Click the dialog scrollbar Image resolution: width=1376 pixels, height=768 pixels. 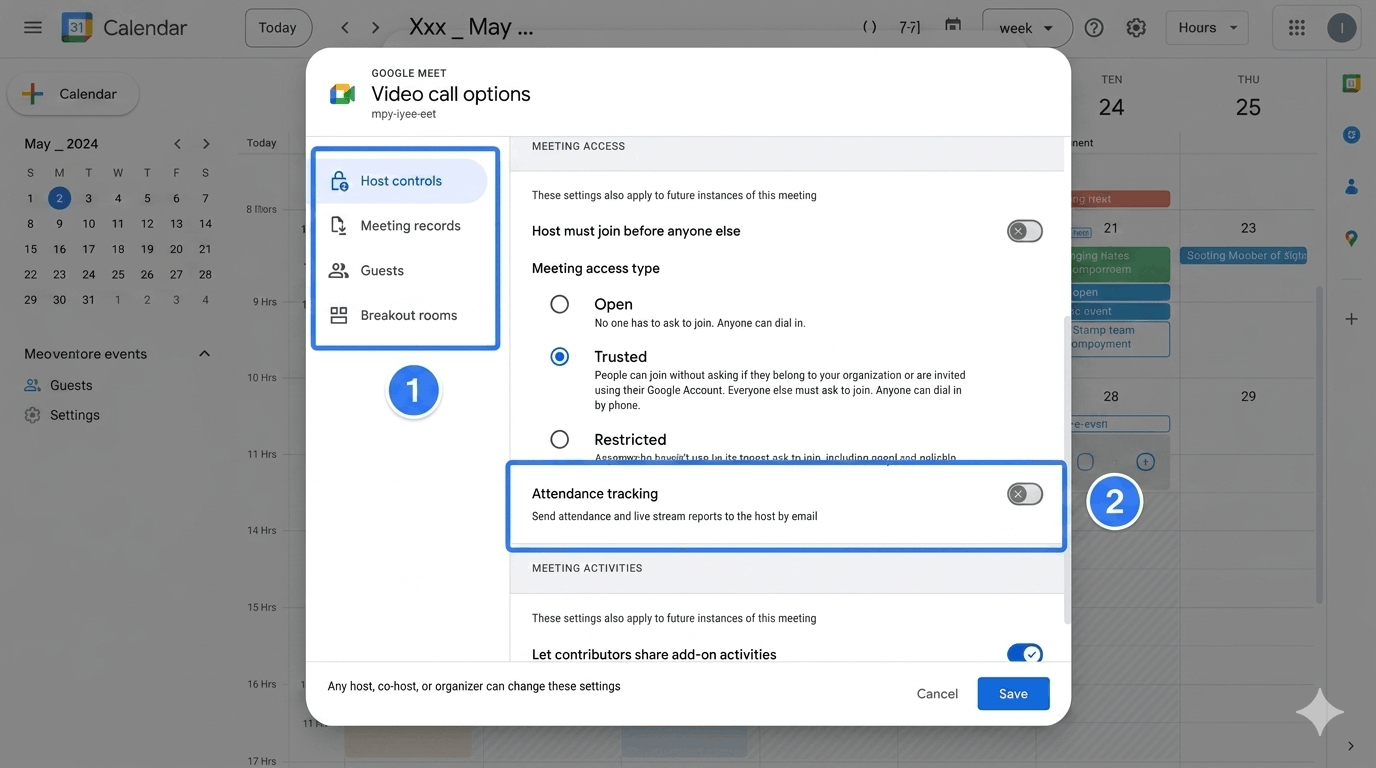pos(1066,468)
